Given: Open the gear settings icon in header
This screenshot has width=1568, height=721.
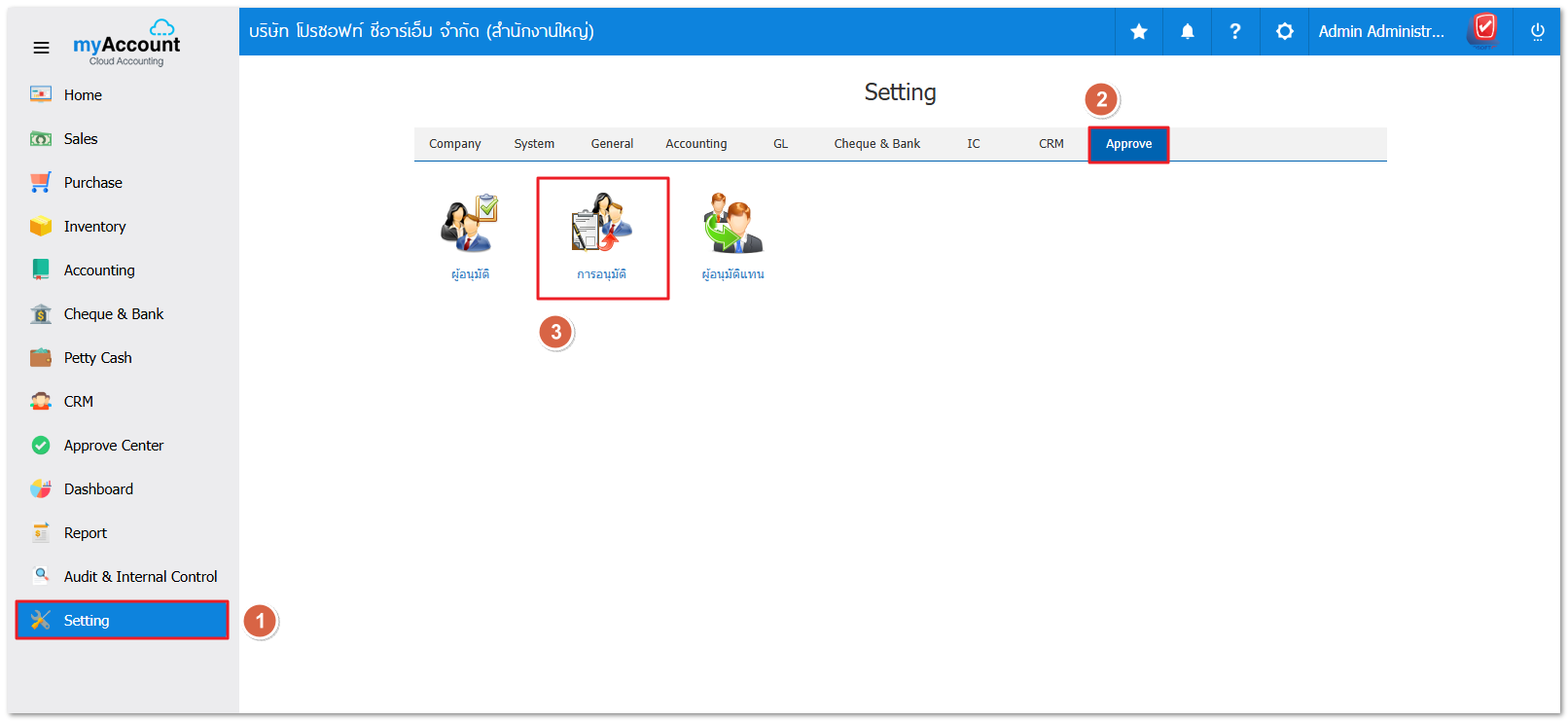Looking at the screenshot, I should tap(1284, 32).
